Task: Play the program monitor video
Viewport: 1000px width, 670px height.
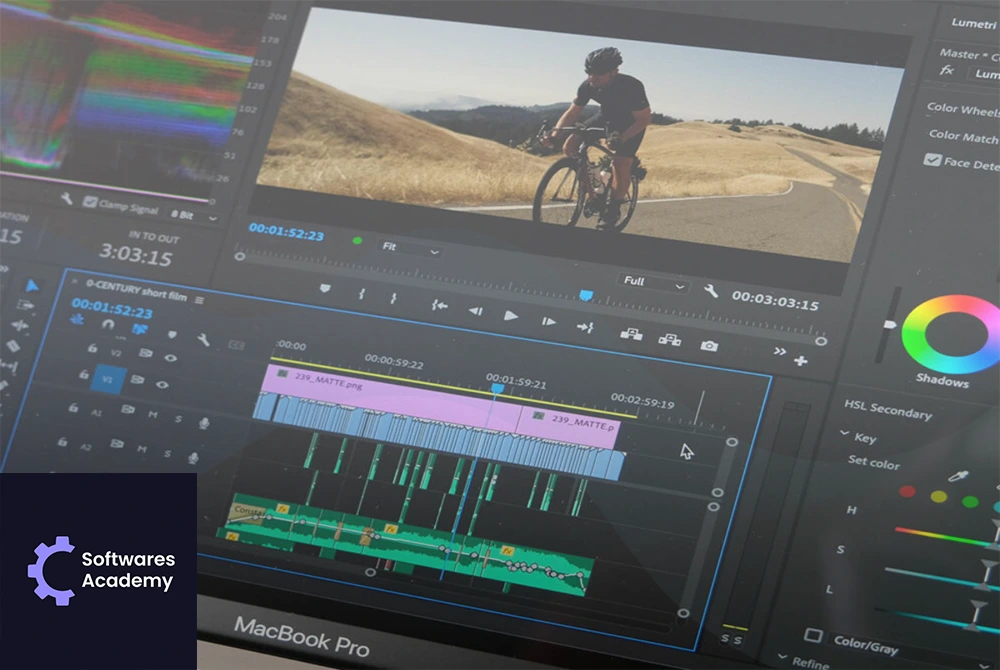Action: click(x=511, y=316)
